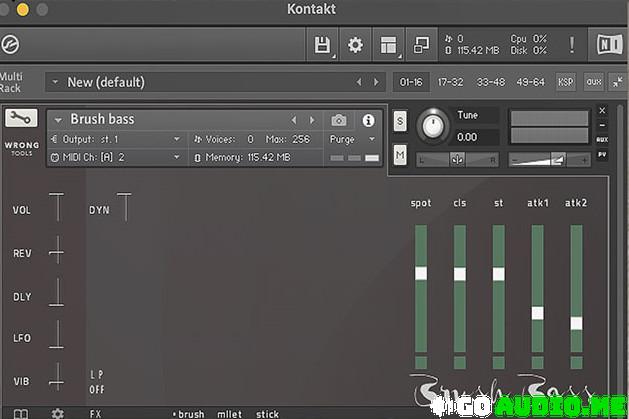Open instrument edit wrench icon
Viewport: 629px width, 419px height.
[21, 118]
